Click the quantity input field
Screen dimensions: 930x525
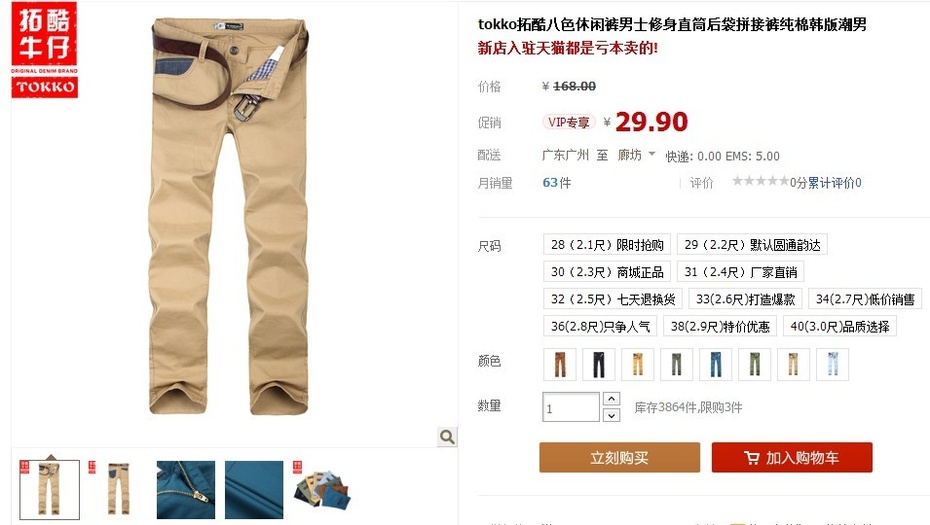click(571, 408)
